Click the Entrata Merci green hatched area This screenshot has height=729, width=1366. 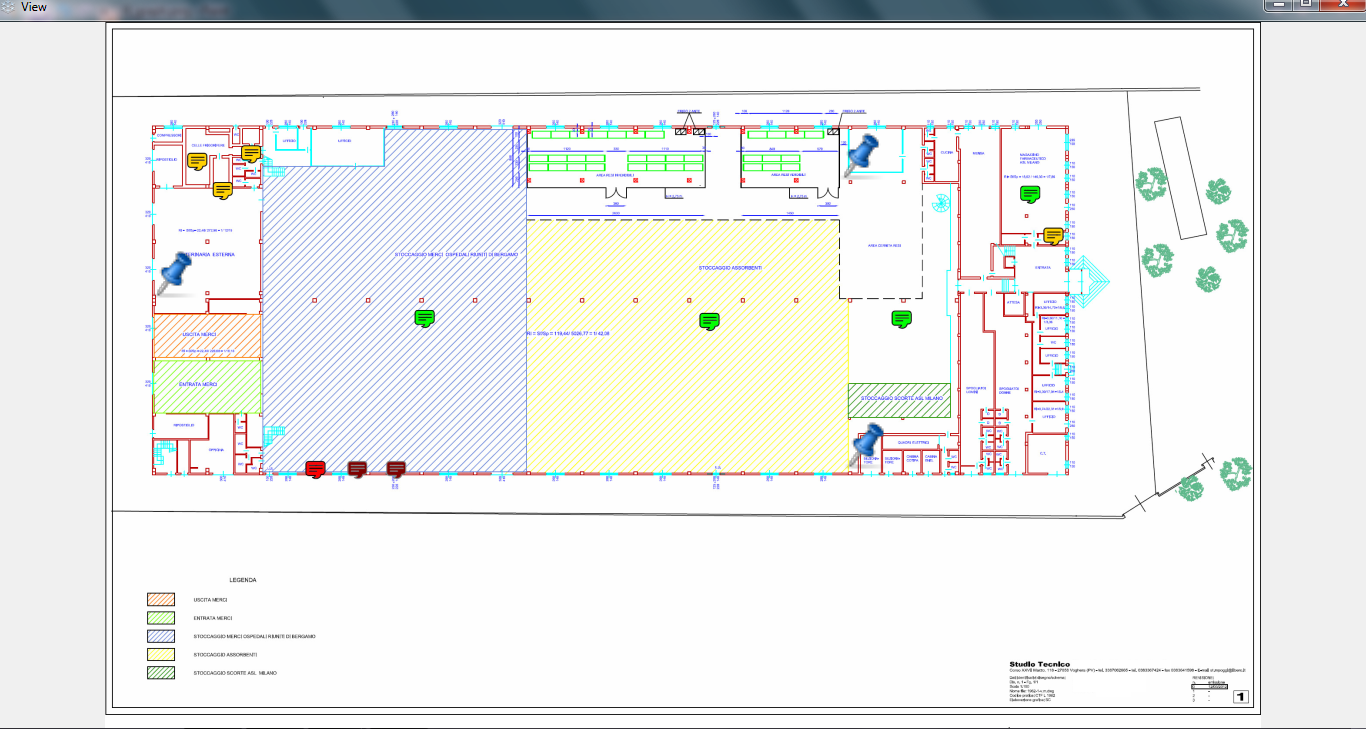coord(207,386)
